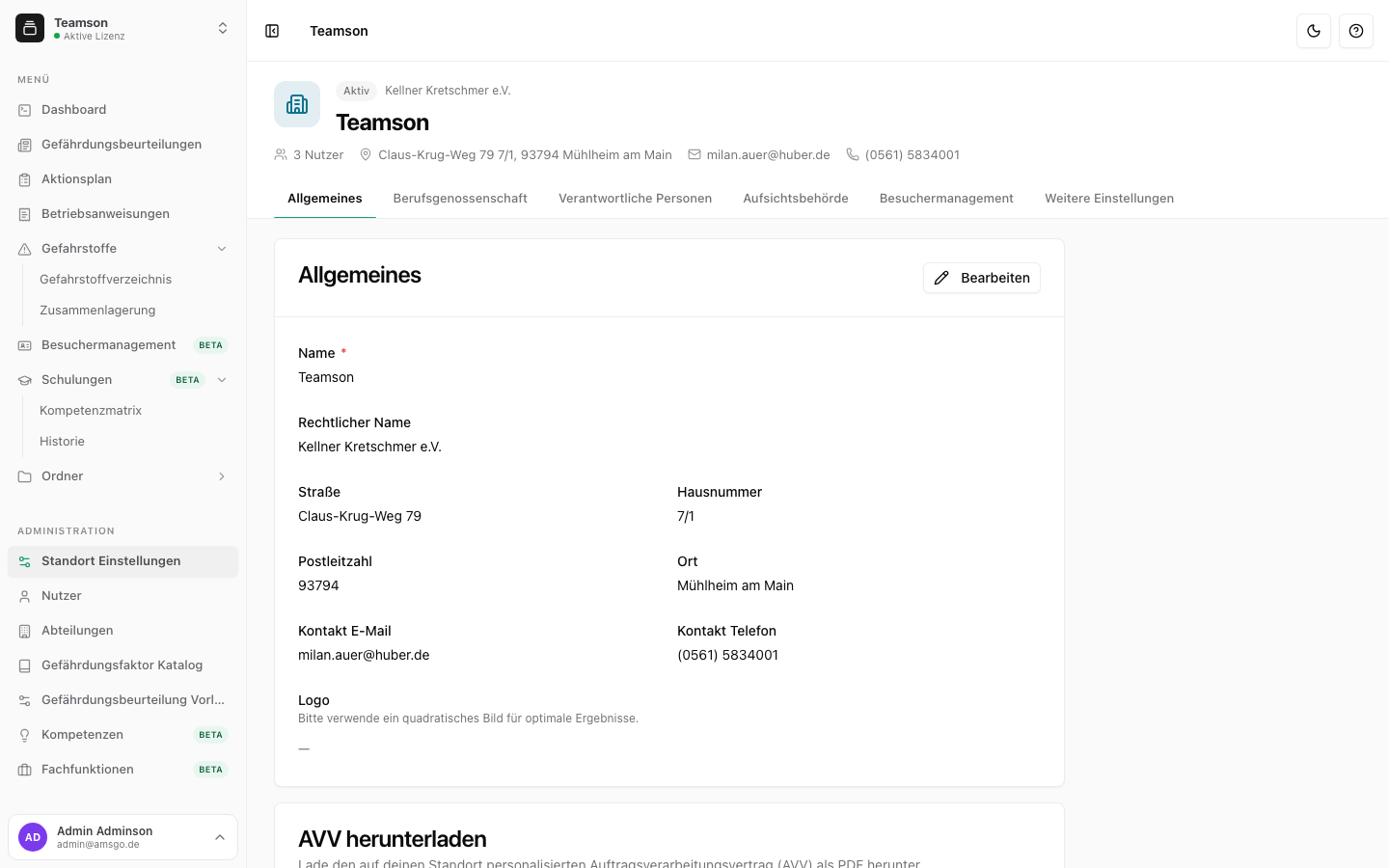Image resolution: width=1389 pixels, height=868 pixels.
Task: Open Abteilungen administration link
Action: [123, 631]
